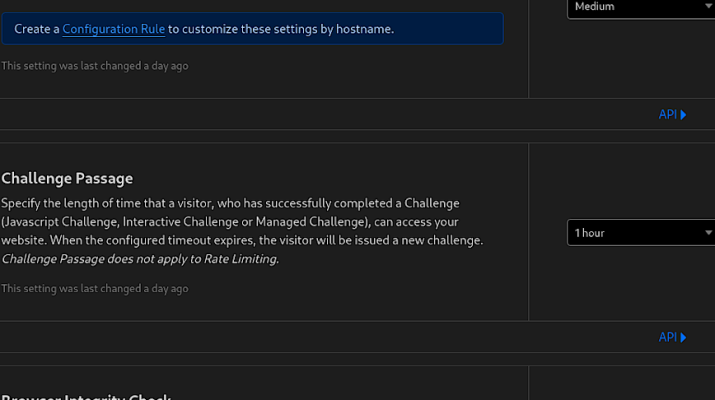Viewport: 715px width, 400px height.
Task: Click the API triangle icon above Challenge Passage
Action: click(684, 115)
